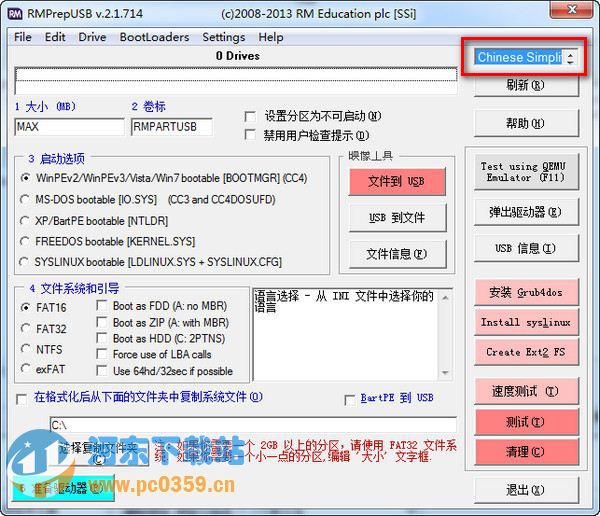The height and width of the screenshot is (516, 600).
Task: Click the 安装 Grub4dos button
Action: [x=526, y=292]
